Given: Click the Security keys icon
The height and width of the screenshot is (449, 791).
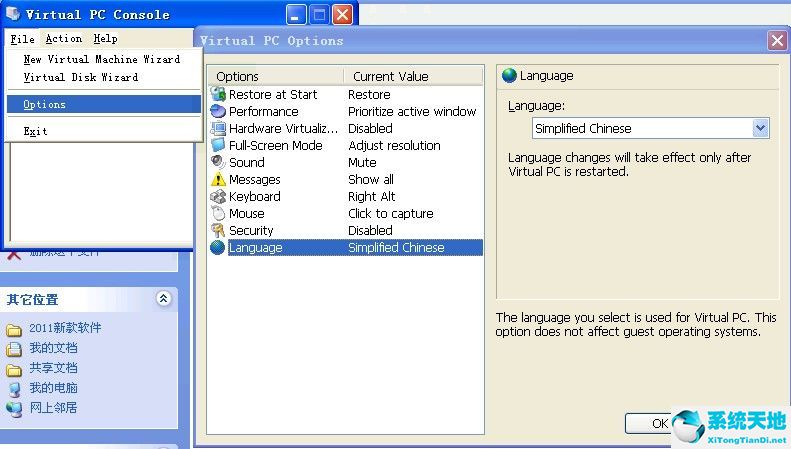Looking at the screenshot, I should (x=218, y=231).
